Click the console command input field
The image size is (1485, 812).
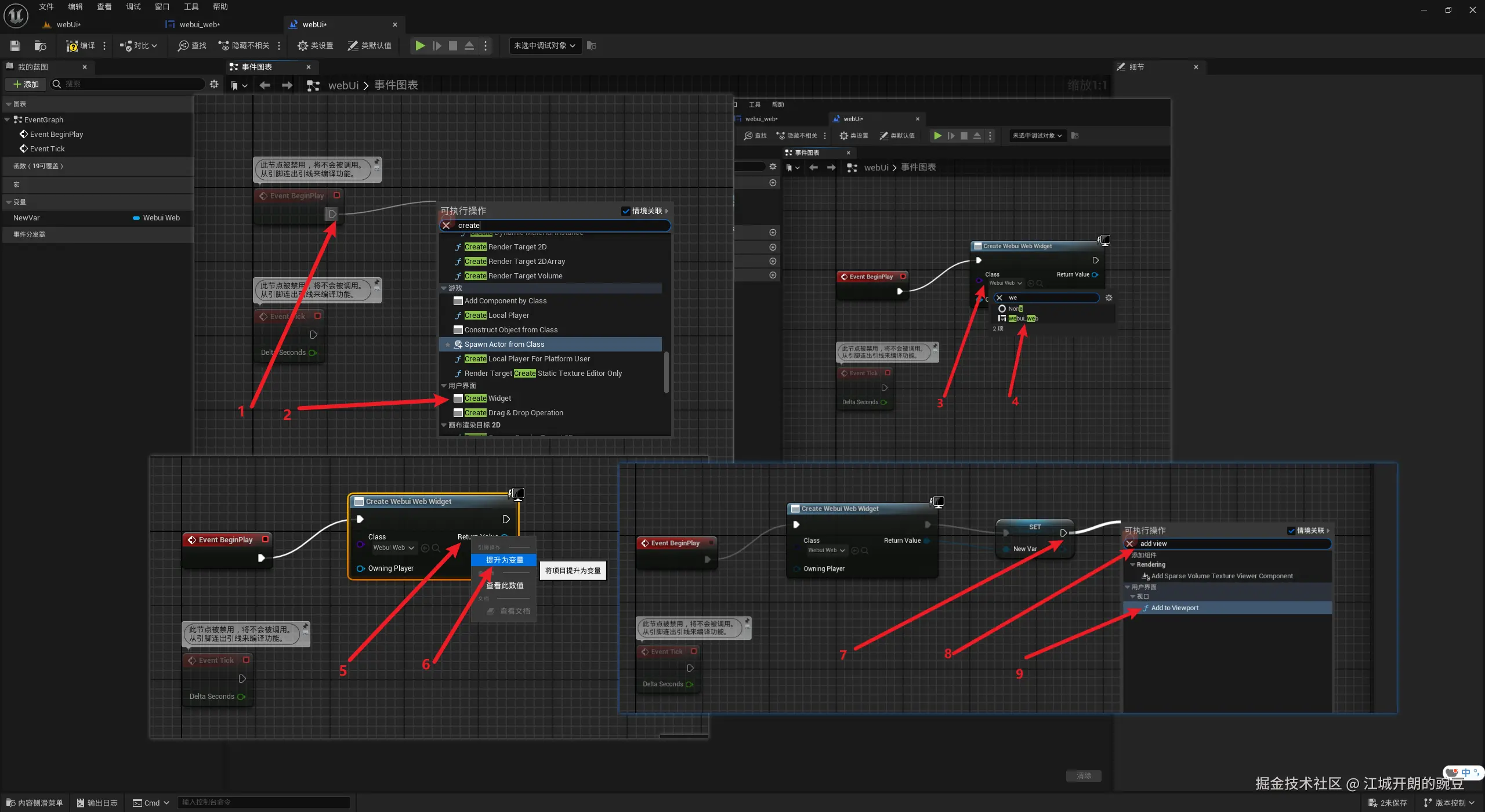(264, 802)
